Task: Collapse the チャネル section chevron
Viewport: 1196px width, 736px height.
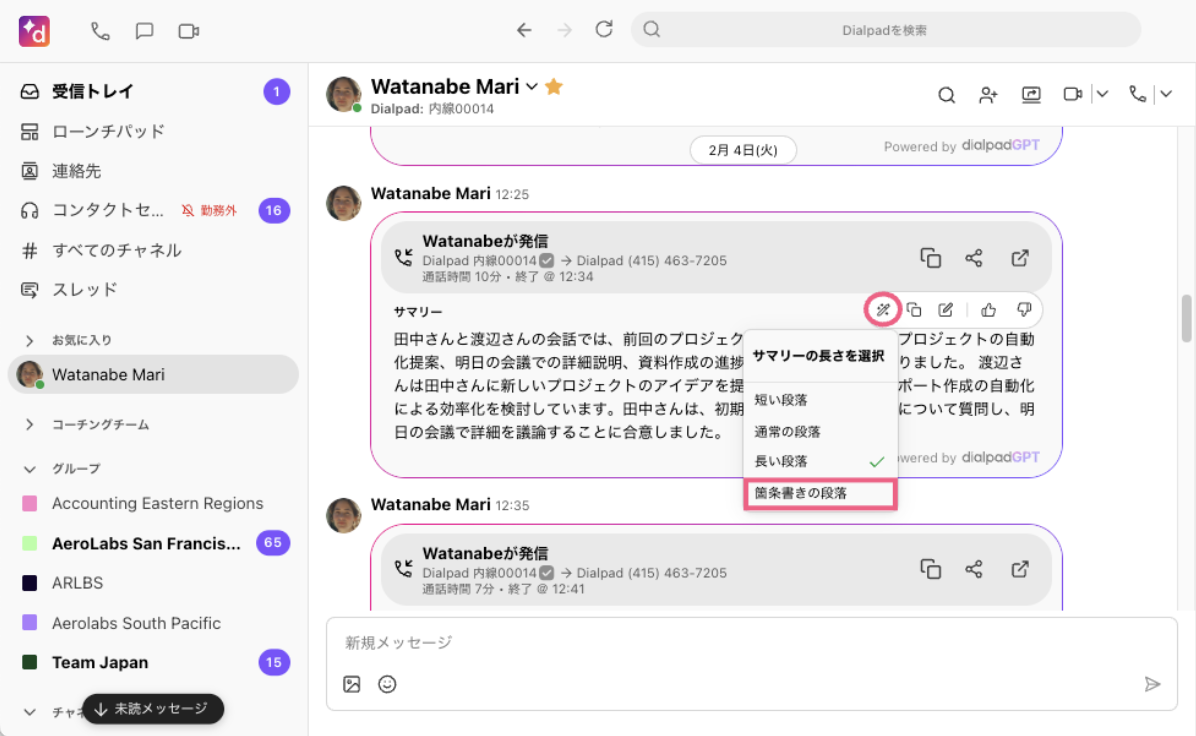Action: point(30,712)
